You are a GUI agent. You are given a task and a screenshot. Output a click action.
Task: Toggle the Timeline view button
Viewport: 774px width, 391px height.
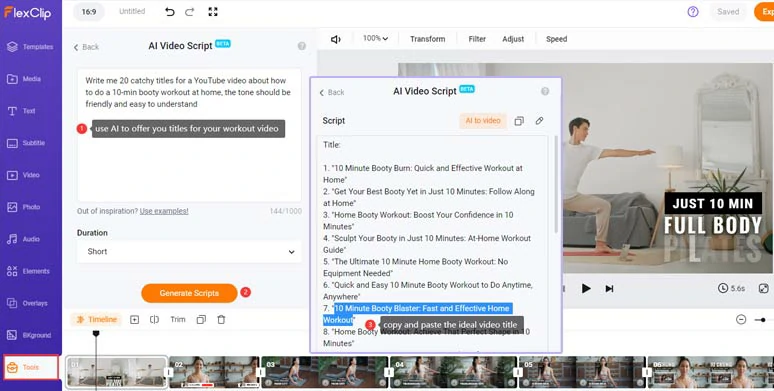click(x=96, y=319)
